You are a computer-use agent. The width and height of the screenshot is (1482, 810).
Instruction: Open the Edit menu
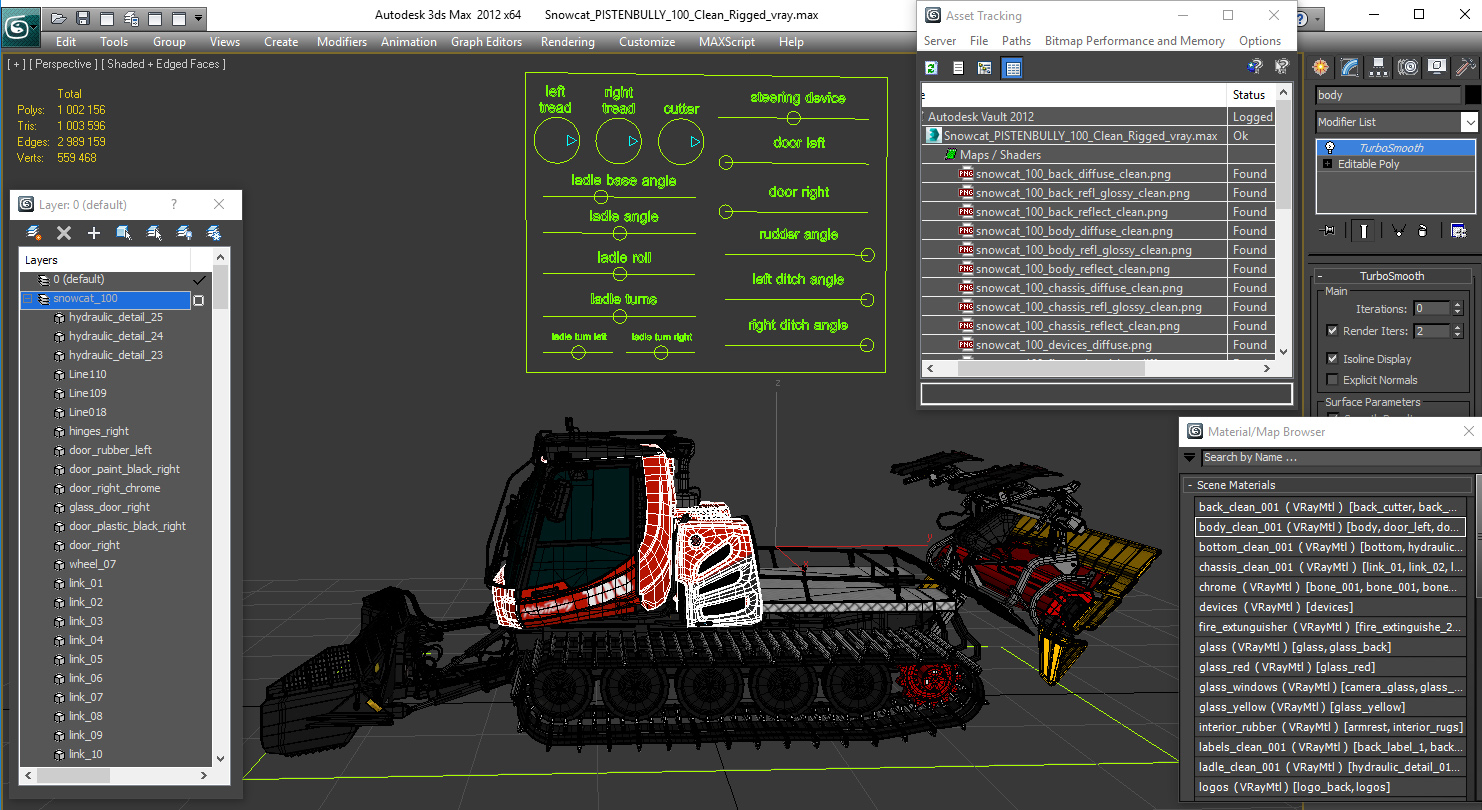(x=66, y=42)
